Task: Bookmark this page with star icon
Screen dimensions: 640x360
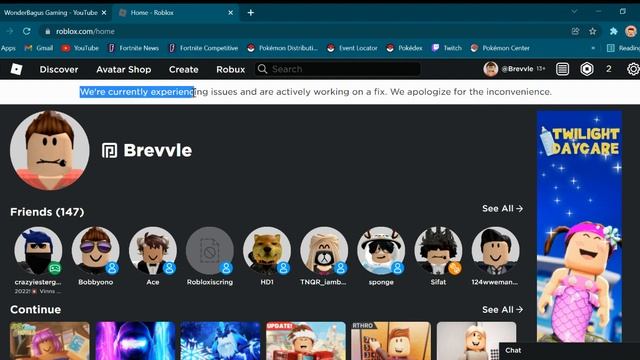Action: click(593, 31)
